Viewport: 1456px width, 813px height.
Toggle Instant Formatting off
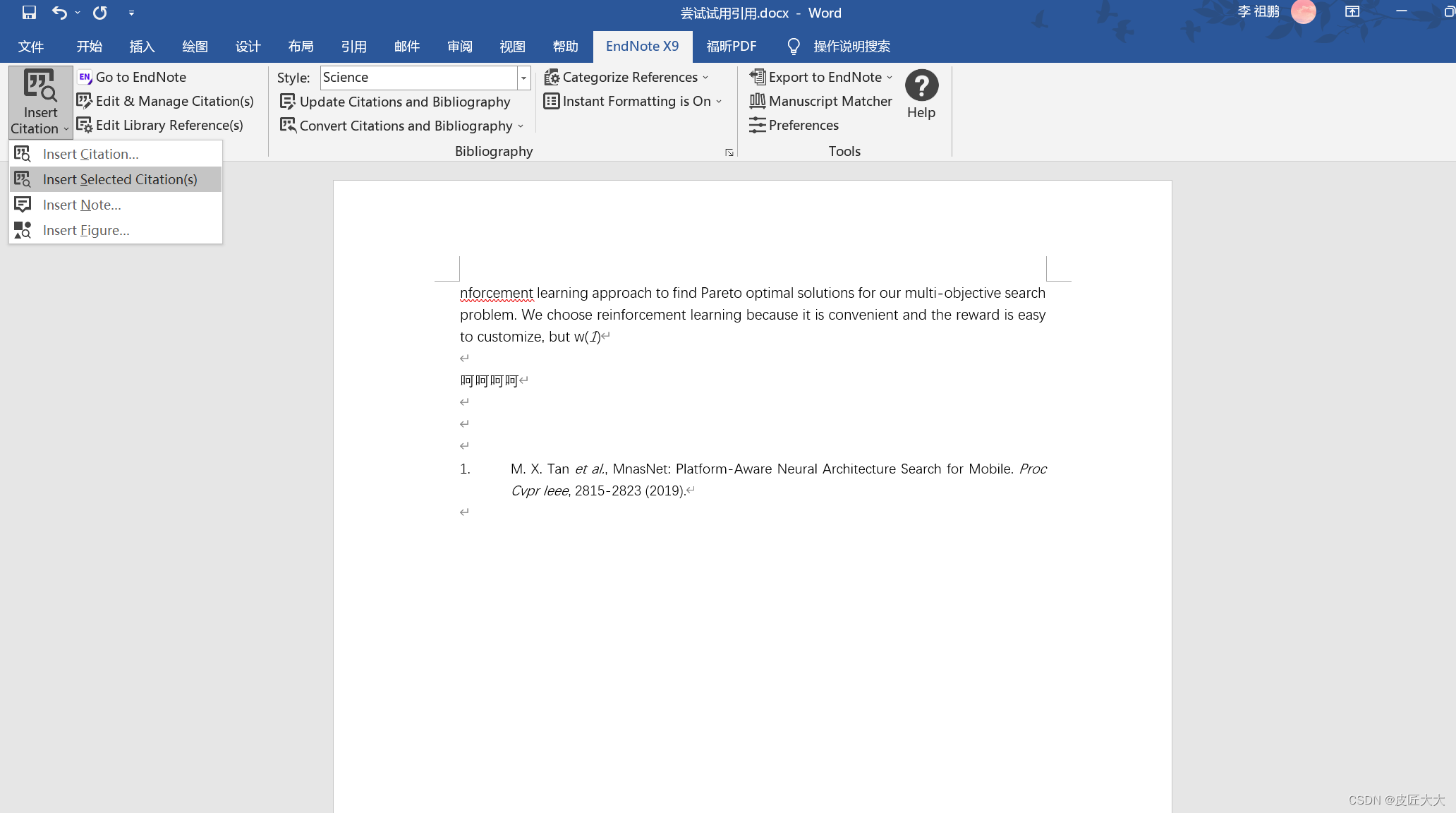pyautogui.click(x=636, y=101)
